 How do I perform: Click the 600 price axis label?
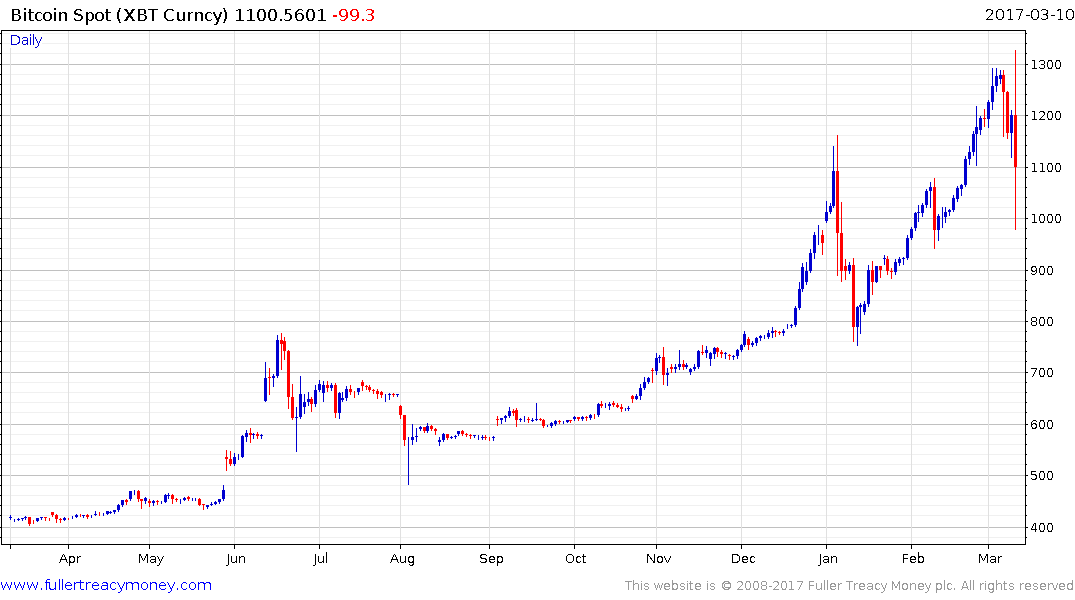pyautogui.click(x=1042, y=424)
